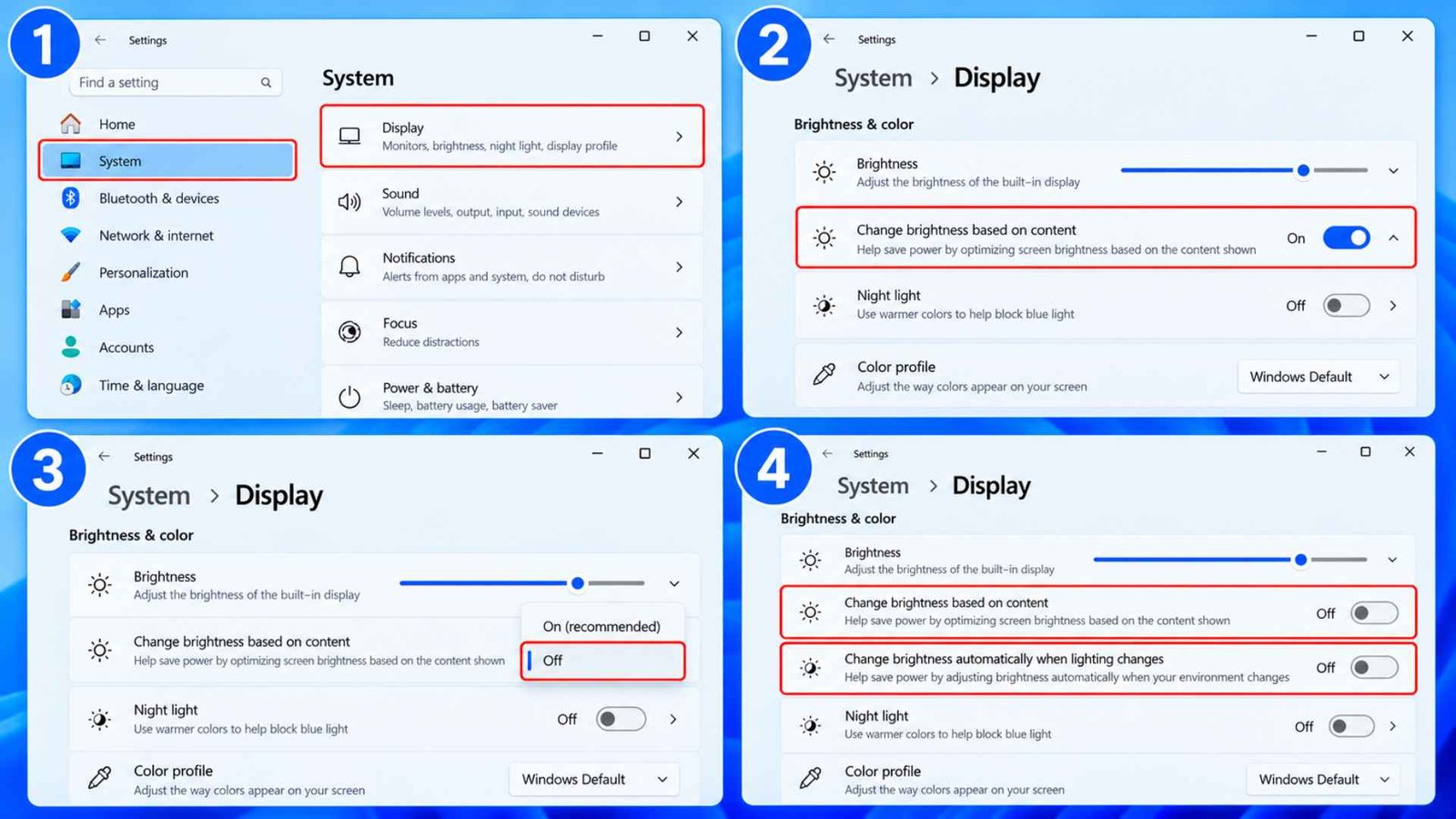The image size is (1456, 819).
Task: Toggle Night light switch in window 3
Action: tap(621, 719)
